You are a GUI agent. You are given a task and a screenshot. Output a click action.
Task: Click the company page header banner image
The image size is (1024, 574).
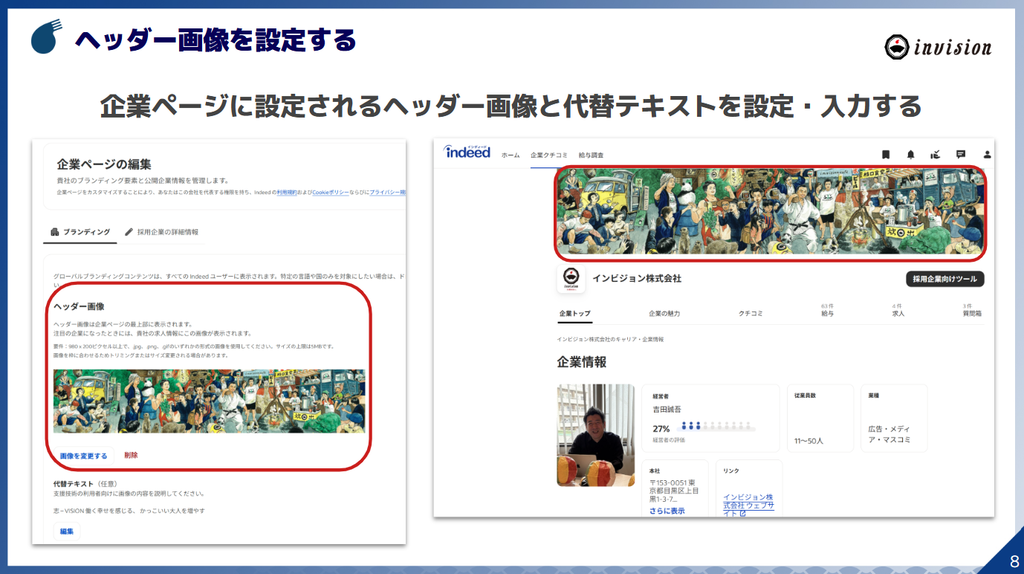770,212
